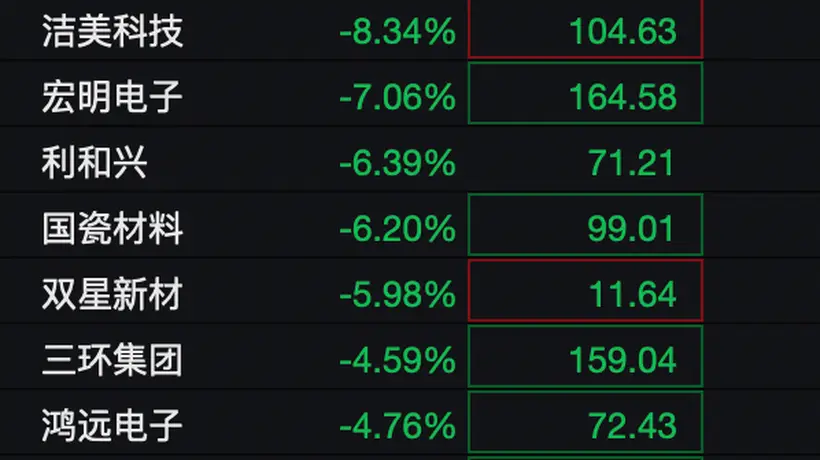Select the green-boxed price 159.04
Image resolution: width=820 pixels, height=460 pixels.
[585, 356]
